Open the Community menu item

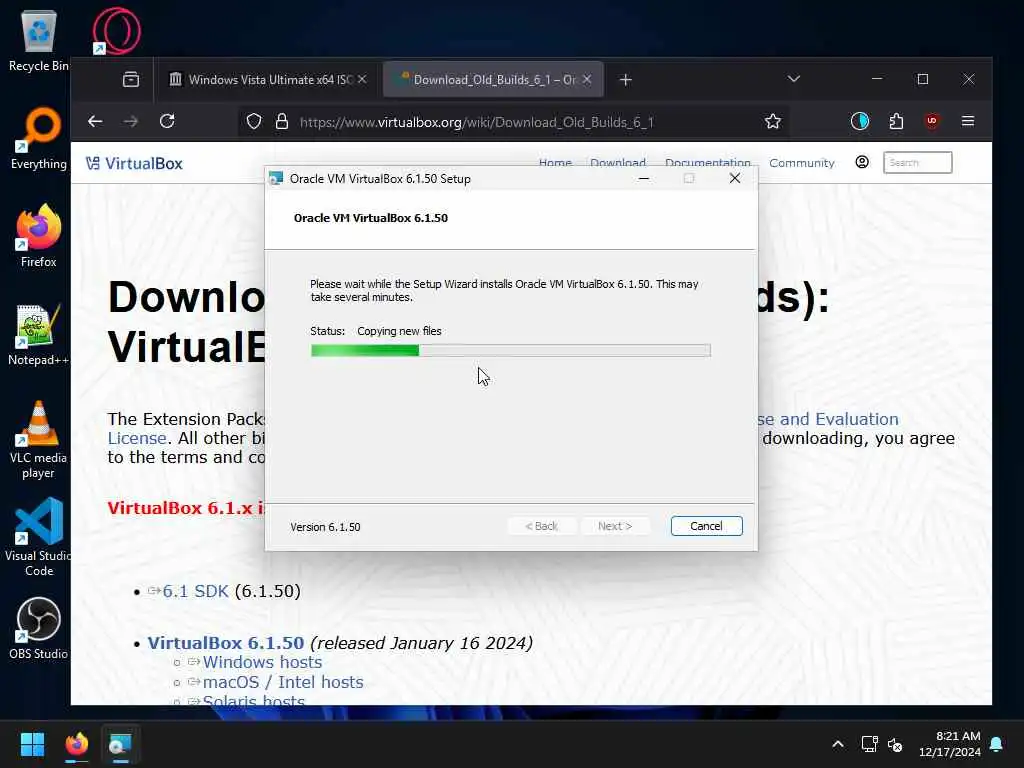click(802, 163)
